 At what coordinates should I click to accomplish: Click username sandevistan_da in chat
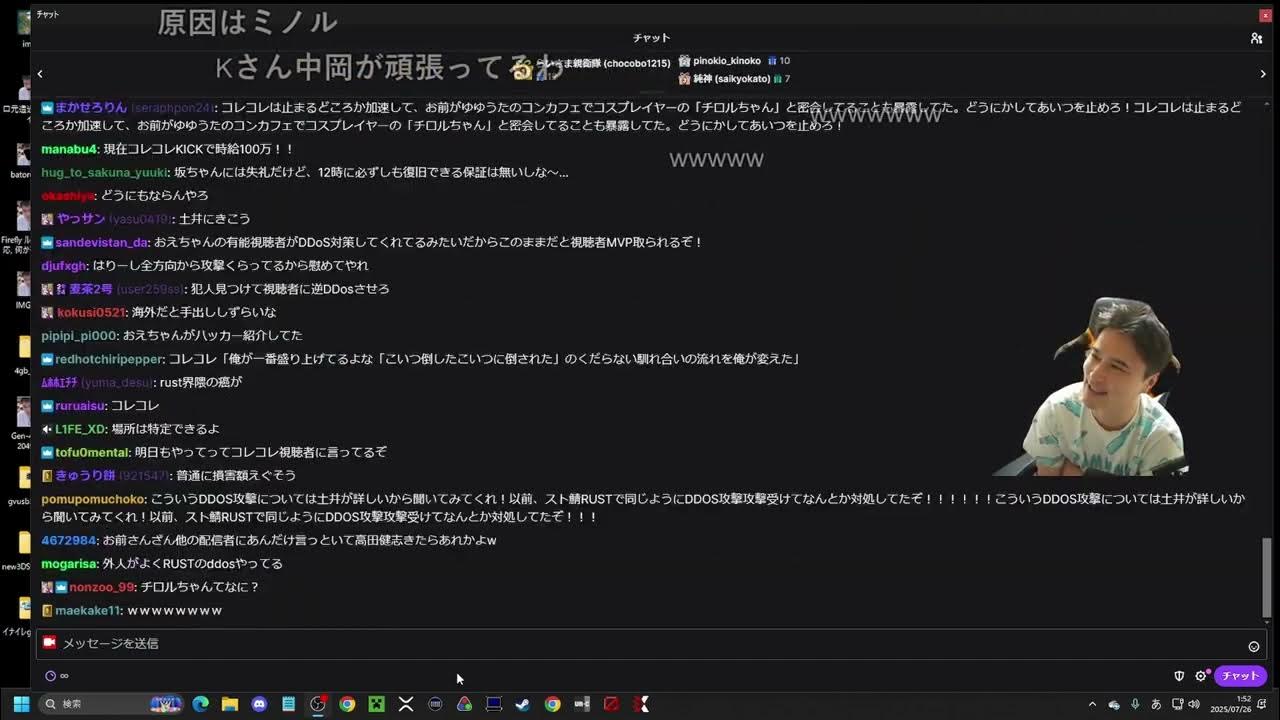coord(101,242)
